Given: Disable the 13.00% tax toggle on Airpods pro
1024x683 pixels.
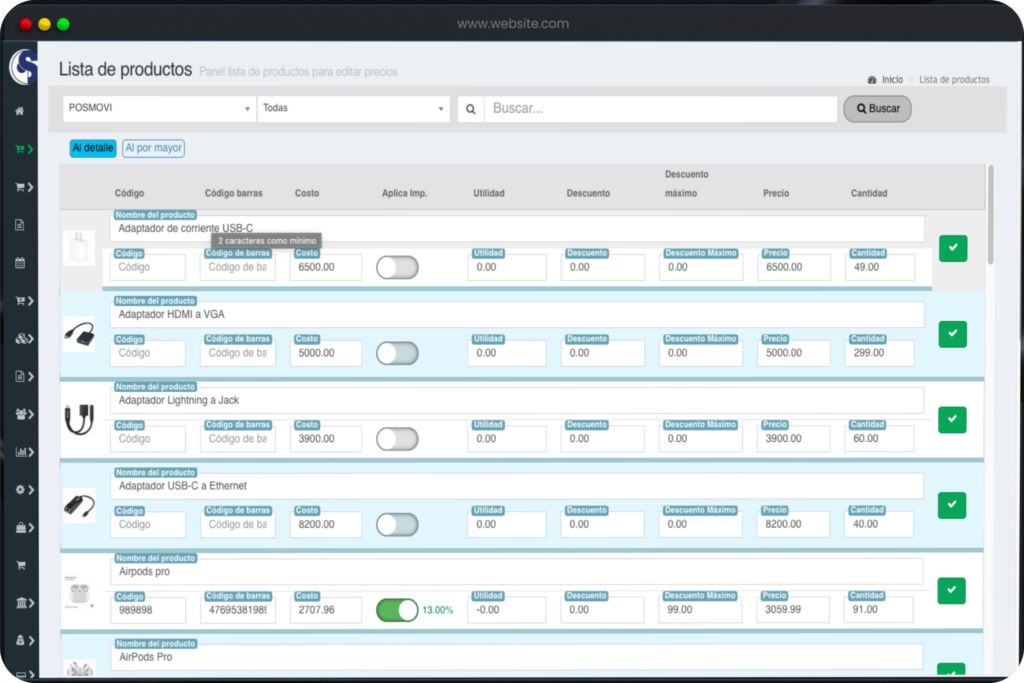Looking at the screenshot, I should pos(397,610).
